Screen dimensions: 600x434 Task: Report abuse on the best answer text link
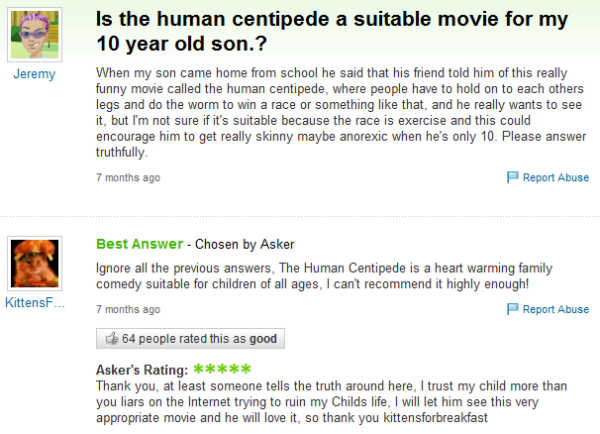(x=556, y=309)
